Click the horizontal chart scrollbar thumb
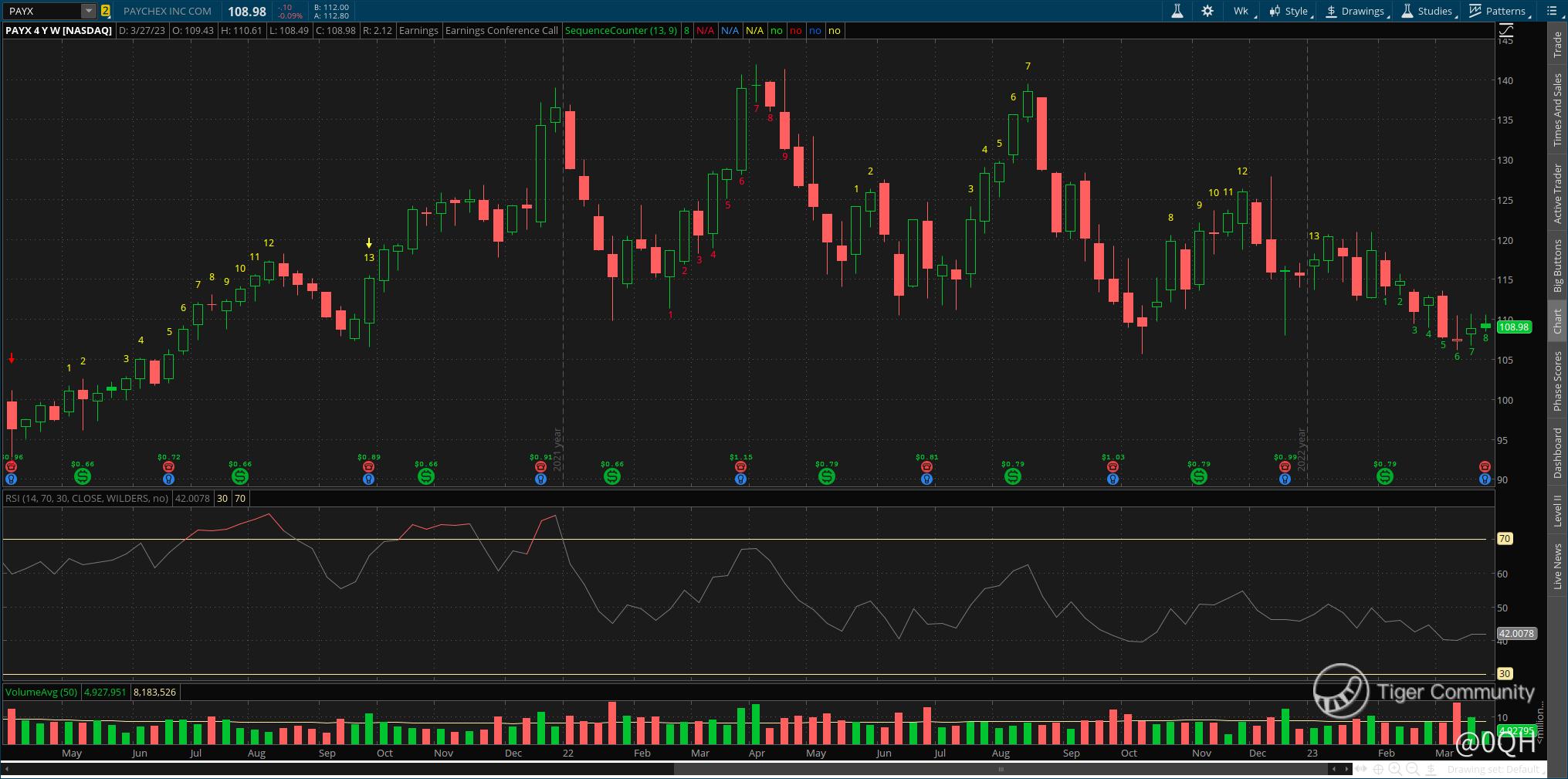 [1001, 769]
